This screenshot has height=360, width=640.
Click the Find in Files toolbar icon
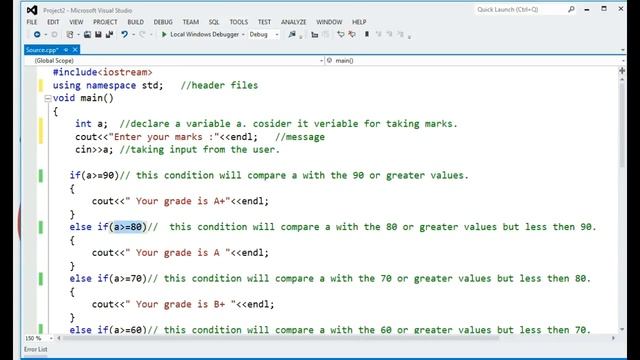pyautogui.click(x=291, y=35)
